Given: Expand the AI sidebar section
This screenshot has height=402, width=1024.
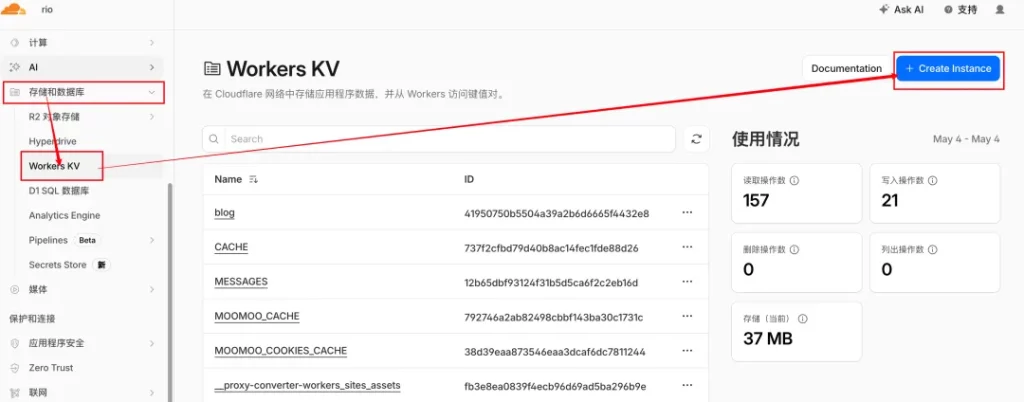Looking at the screenshot, I should tap(82, 67).
